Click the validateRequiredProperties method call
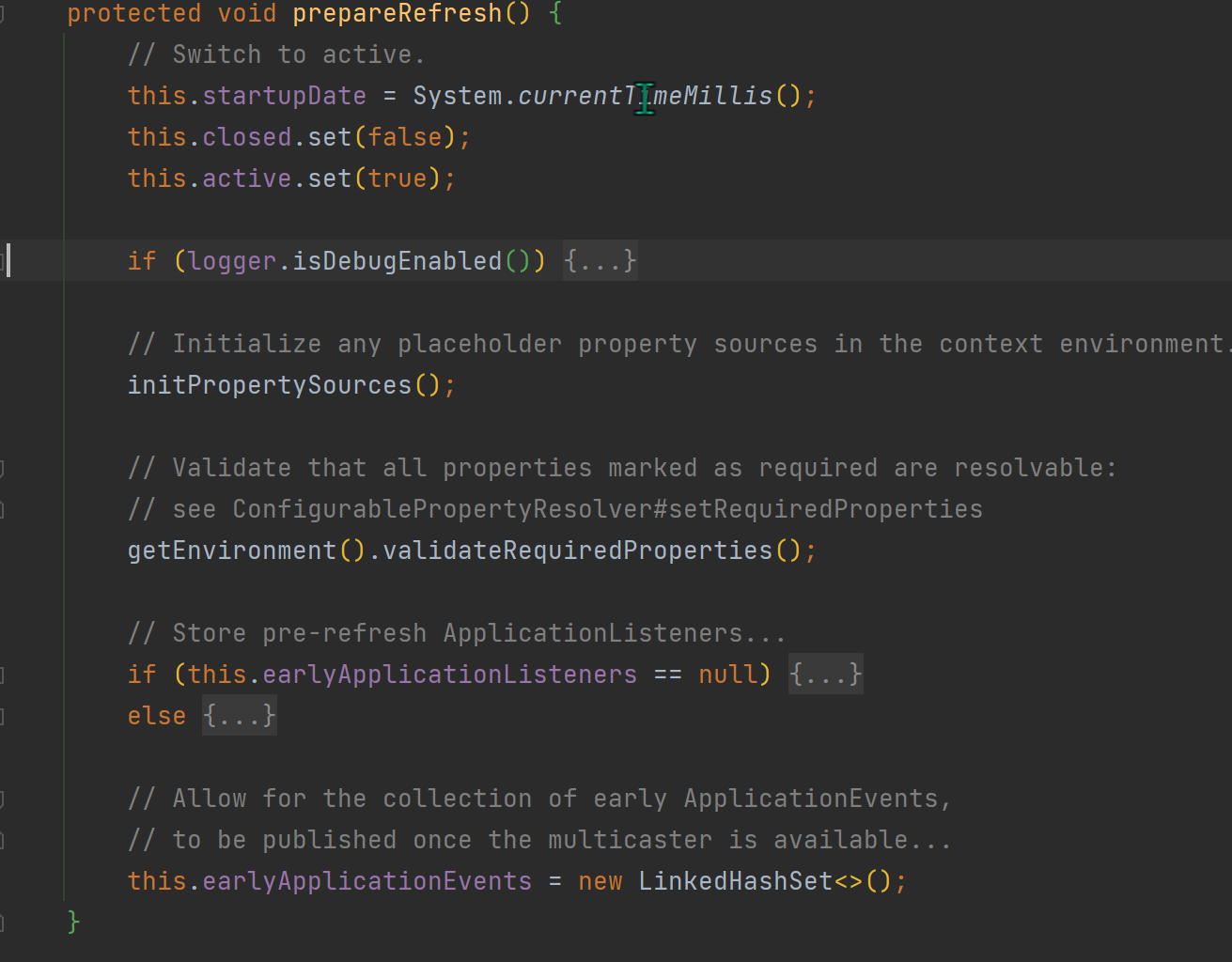 pyautogui.click(x=578, y=551)
